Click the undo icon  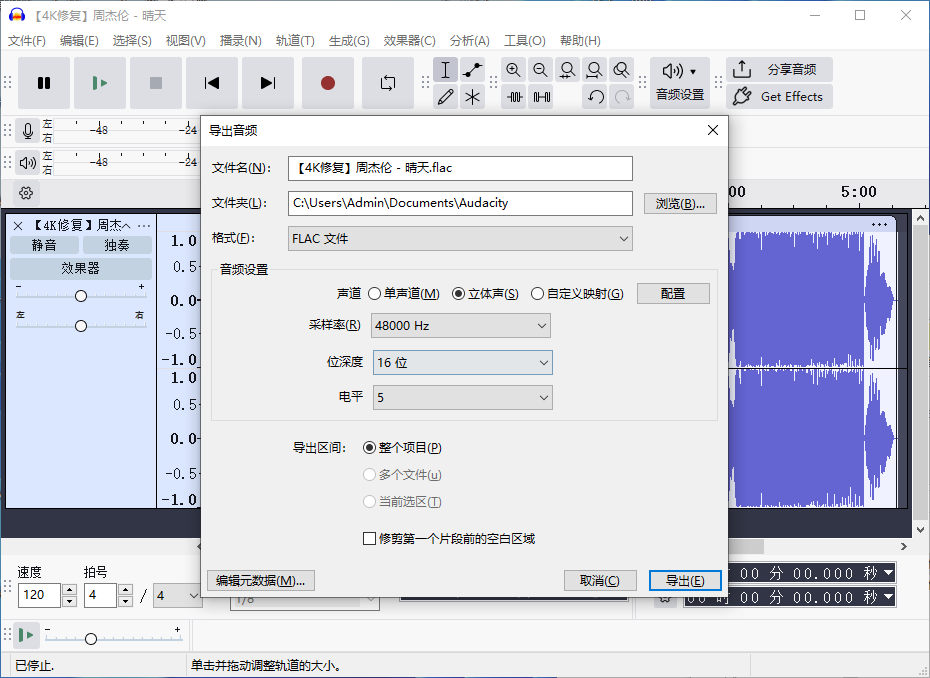[x=596, y=97]
